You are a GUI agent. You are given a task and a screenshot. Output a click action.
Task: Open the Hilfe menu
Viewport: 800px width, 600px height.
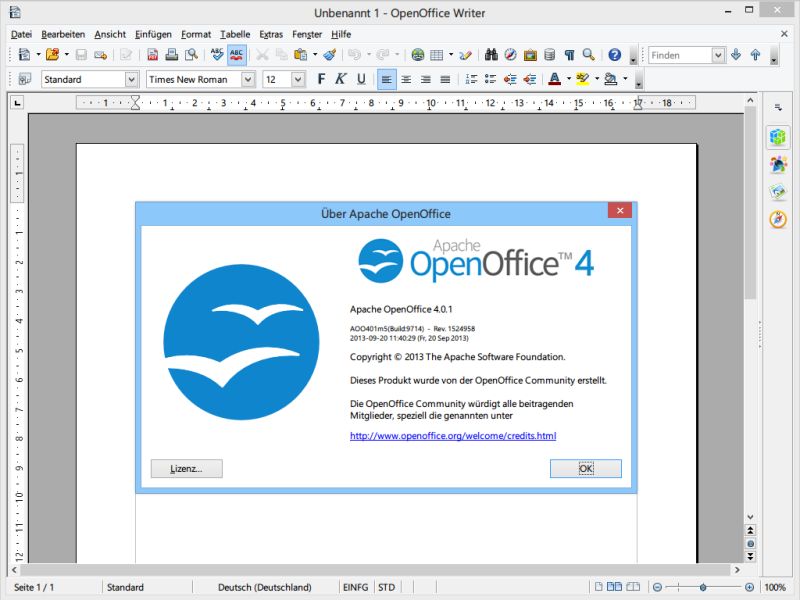[x=341, y=34]
